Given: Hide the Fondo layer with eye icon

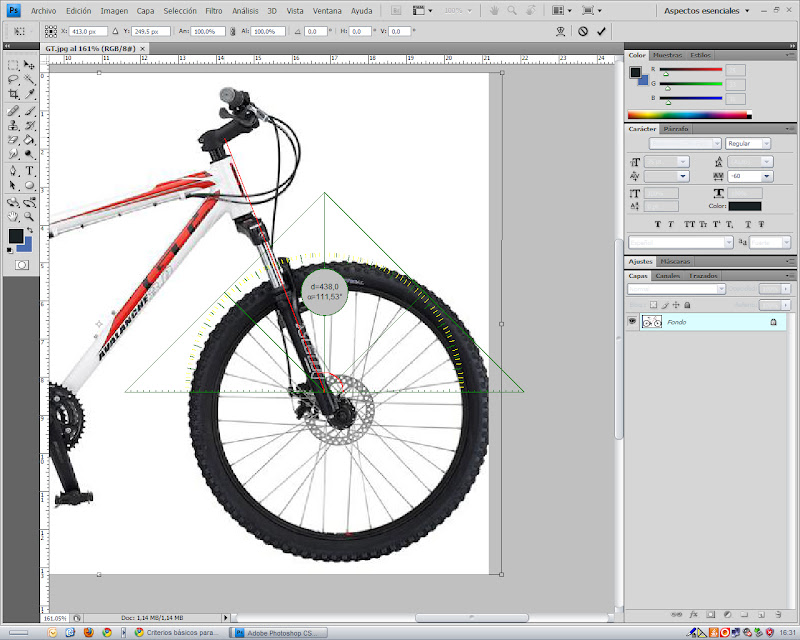Looking at the screenshot, I should click(632, 322).
